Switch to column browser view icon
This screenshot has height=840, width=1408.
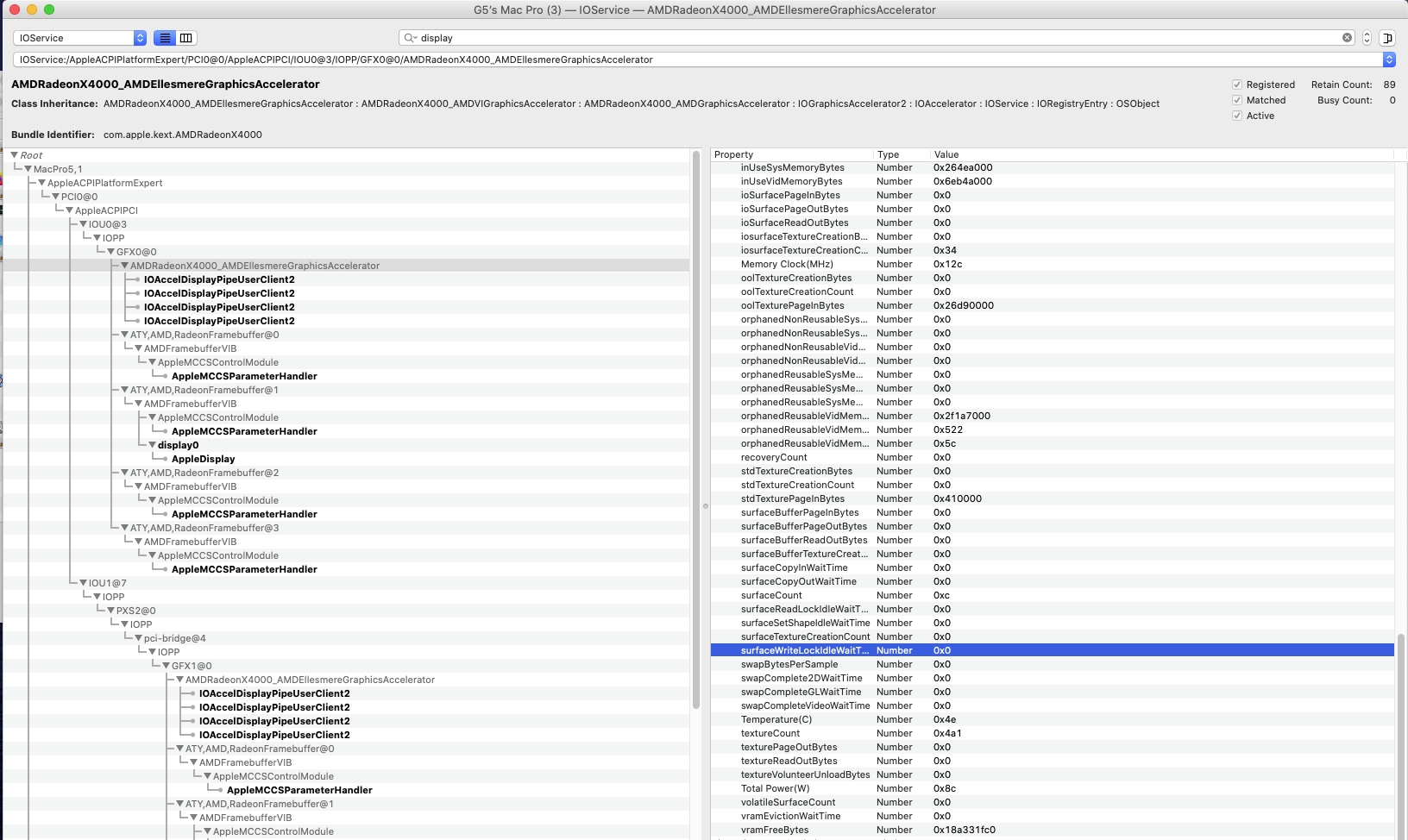point(186,38)
